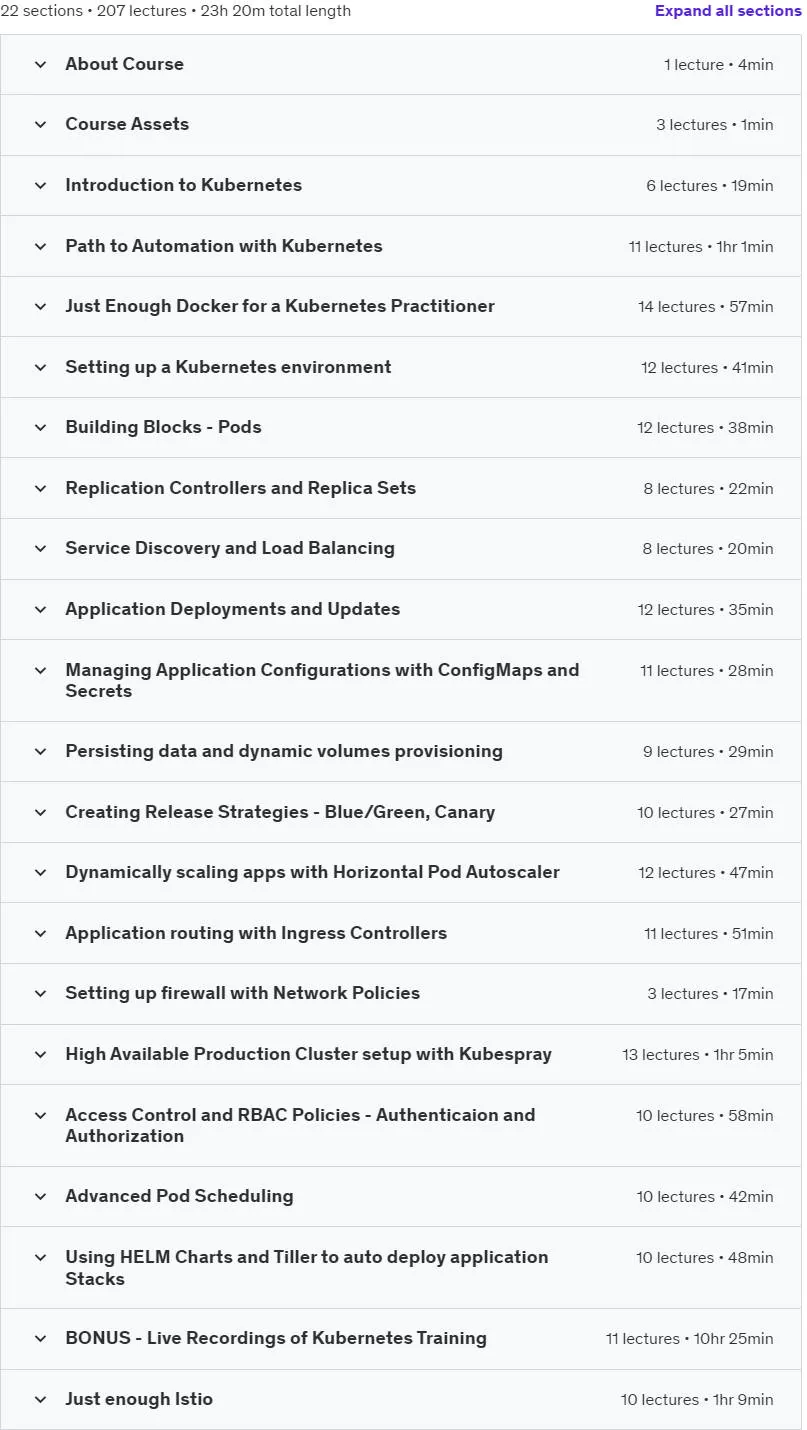Open chevron beside Replication Controllers and Replica Sets
This screenshot has height=1430, width=807.
tap(41, 489)
